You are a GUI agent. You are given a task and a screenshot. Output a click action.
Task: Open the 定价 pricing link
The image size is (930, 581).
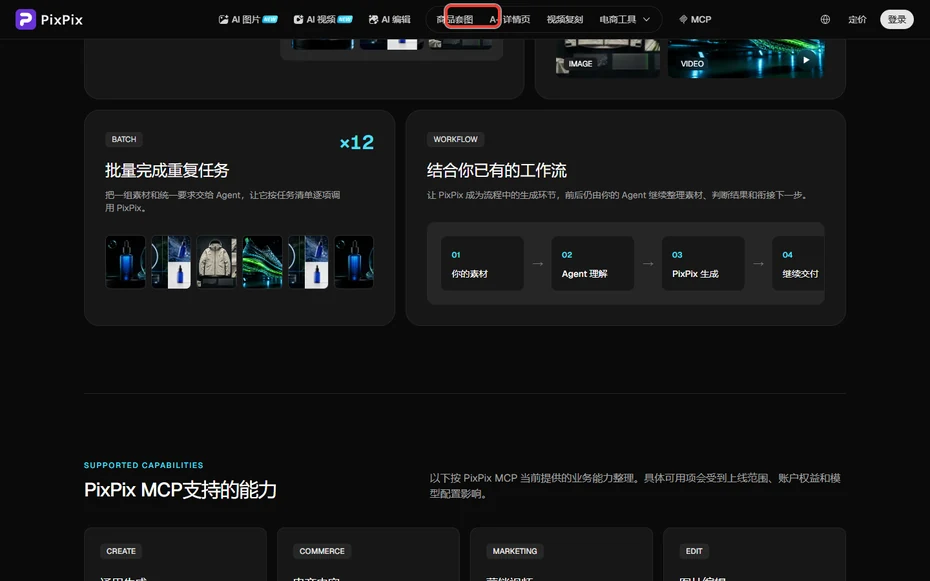[x=857, y=20]
